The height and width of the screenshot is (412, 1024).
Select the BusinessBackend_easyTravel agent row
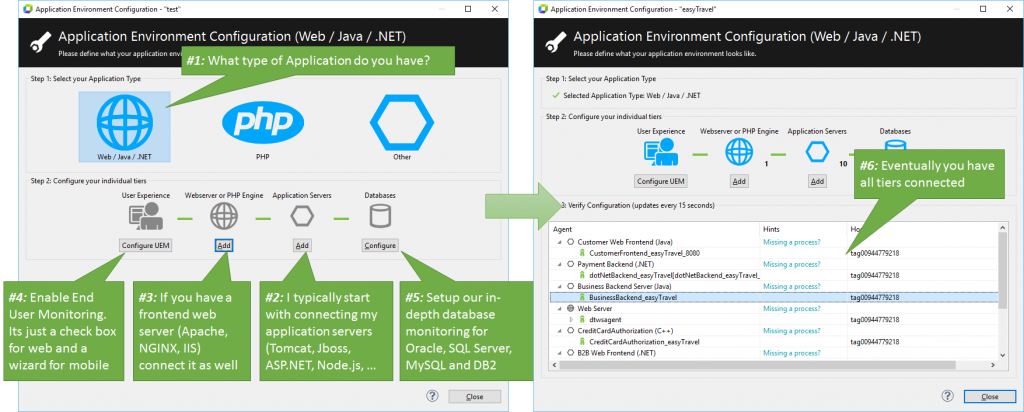pyautogui.click(x=775, y=297)
